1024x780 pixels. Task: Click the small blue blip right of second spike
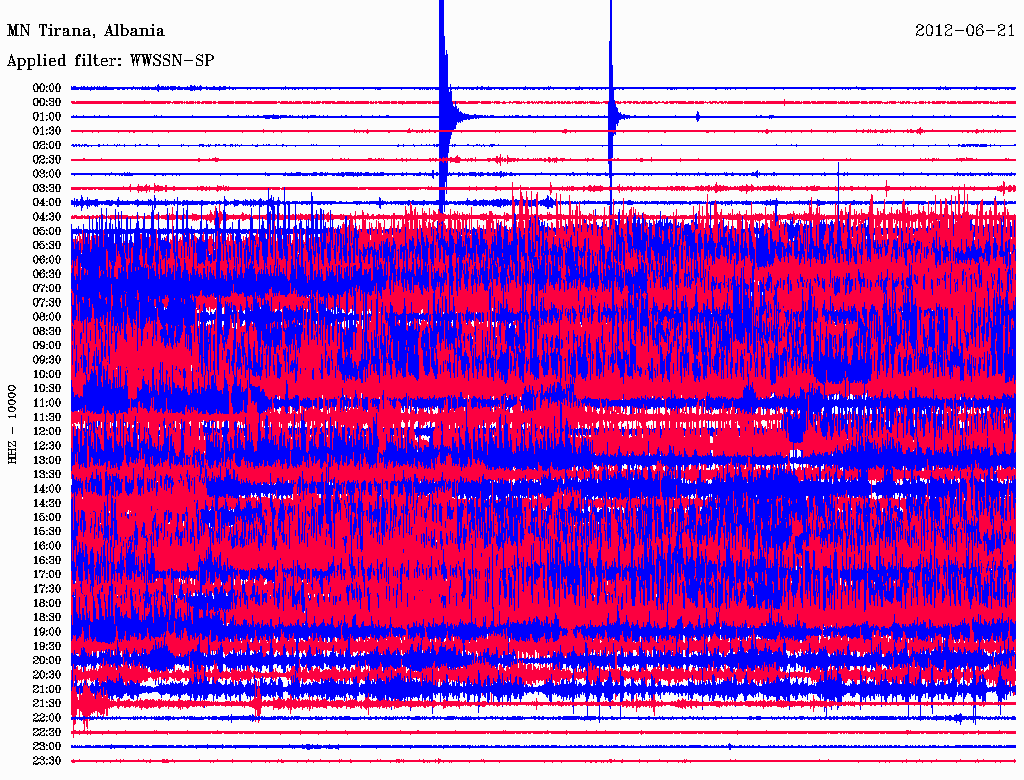(698, 117)
